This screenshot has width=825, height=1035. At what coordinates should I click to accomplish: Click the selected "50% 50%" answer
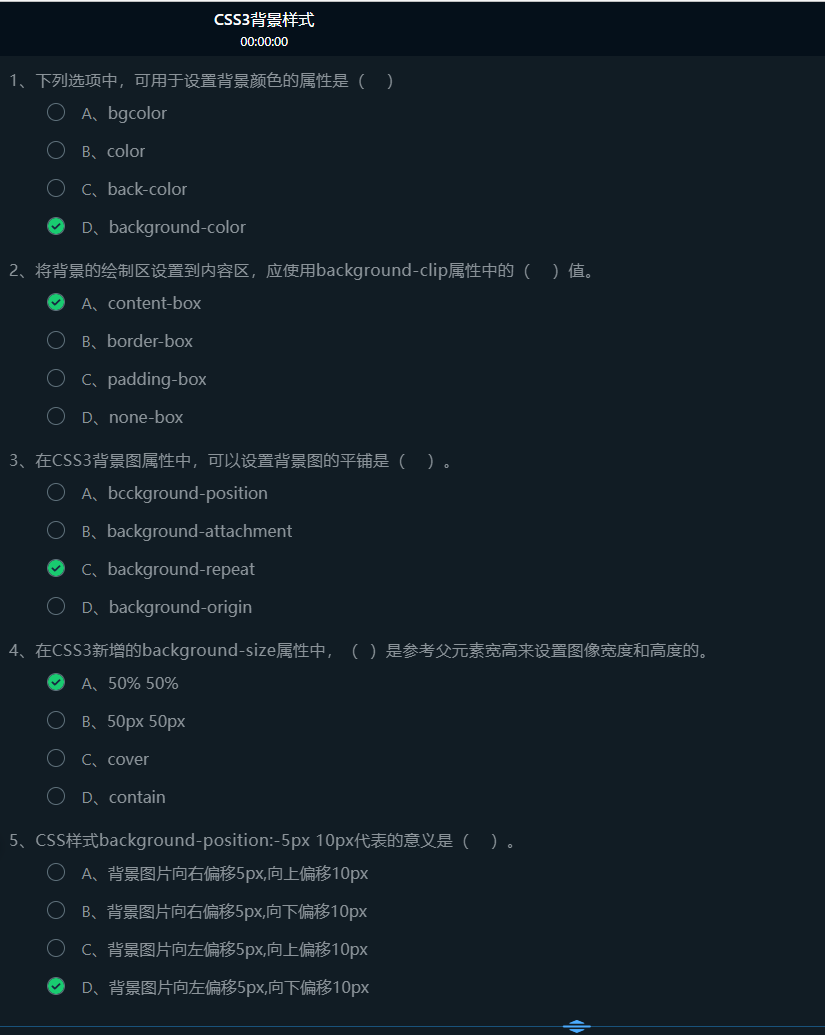56,682
